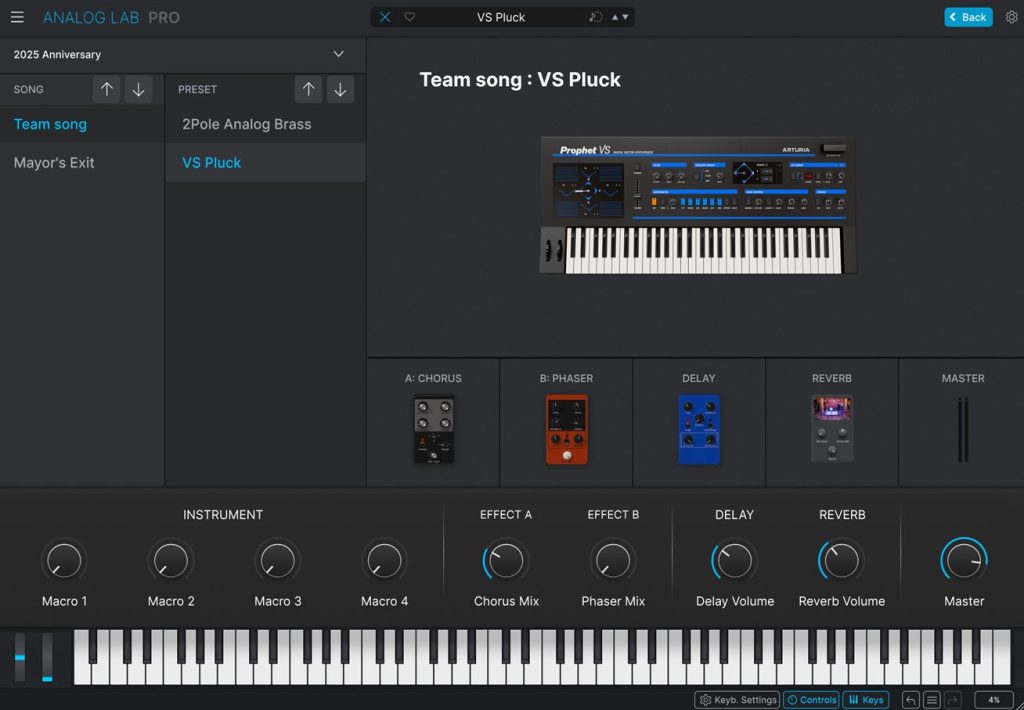
Task: Click the blue Delay pedal
Action: 699,429
